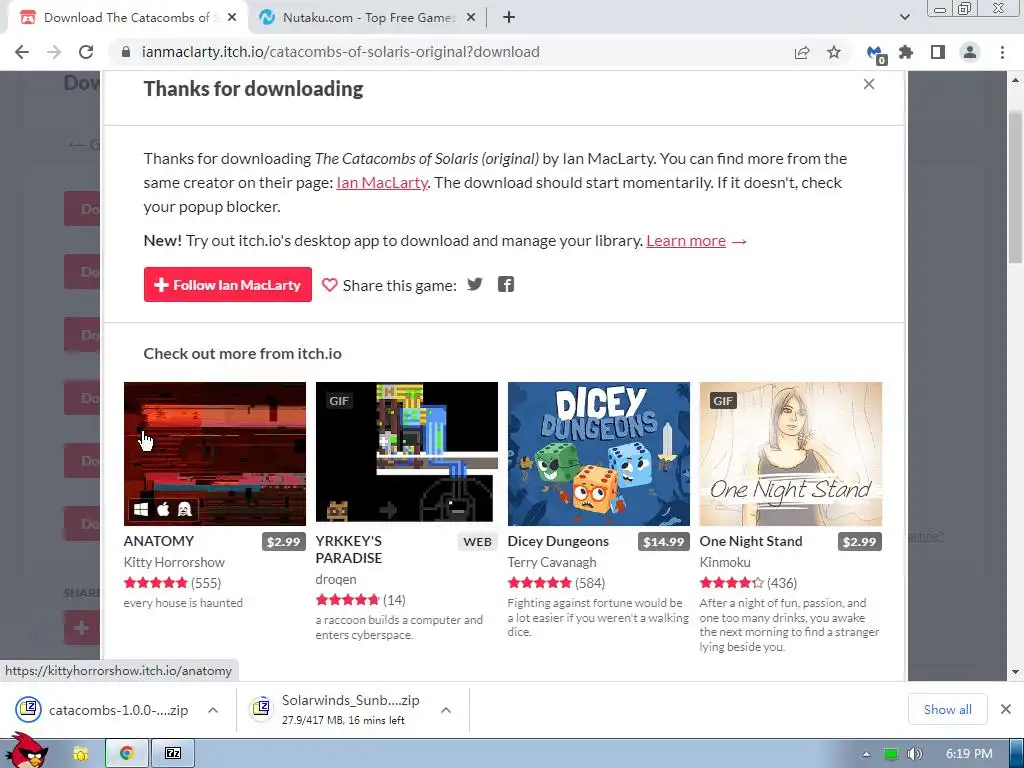Viewport: 1024px width, 768px height.
Task: Click the Learn more link
Action: 686,241
